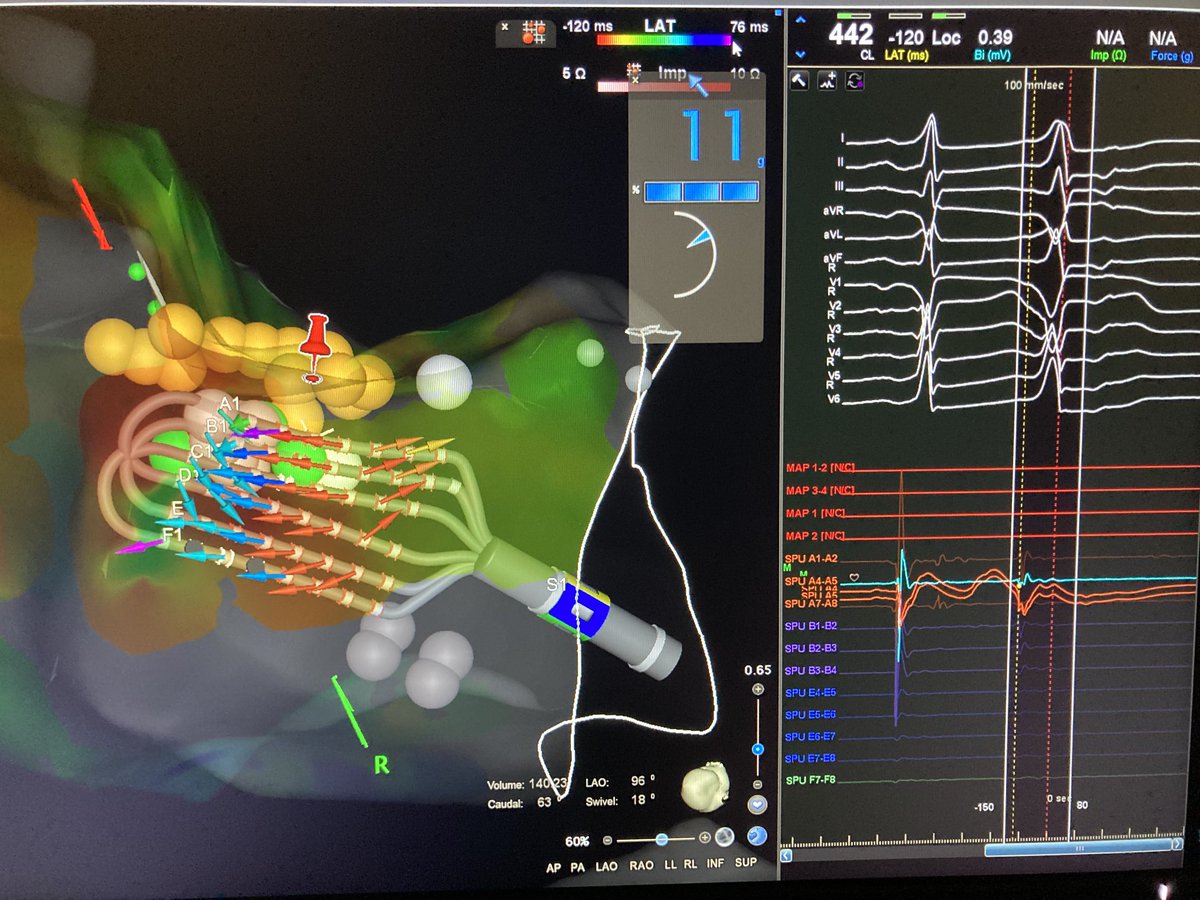Image resolution: width=1200 pixels, height=900 pixels.
Task: Click the 442 CL cycle length value
Action: click(x=851, y=35)
